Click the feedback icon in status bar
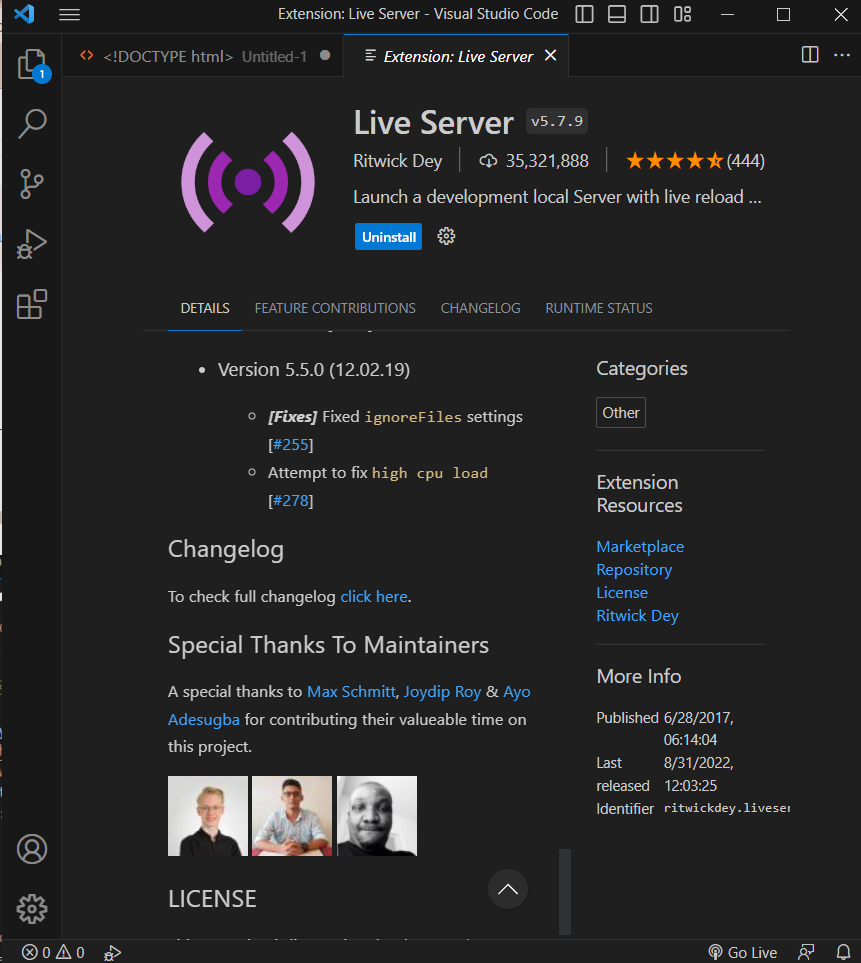The width and height of the screenshot is (861, 963). [806, 953]
